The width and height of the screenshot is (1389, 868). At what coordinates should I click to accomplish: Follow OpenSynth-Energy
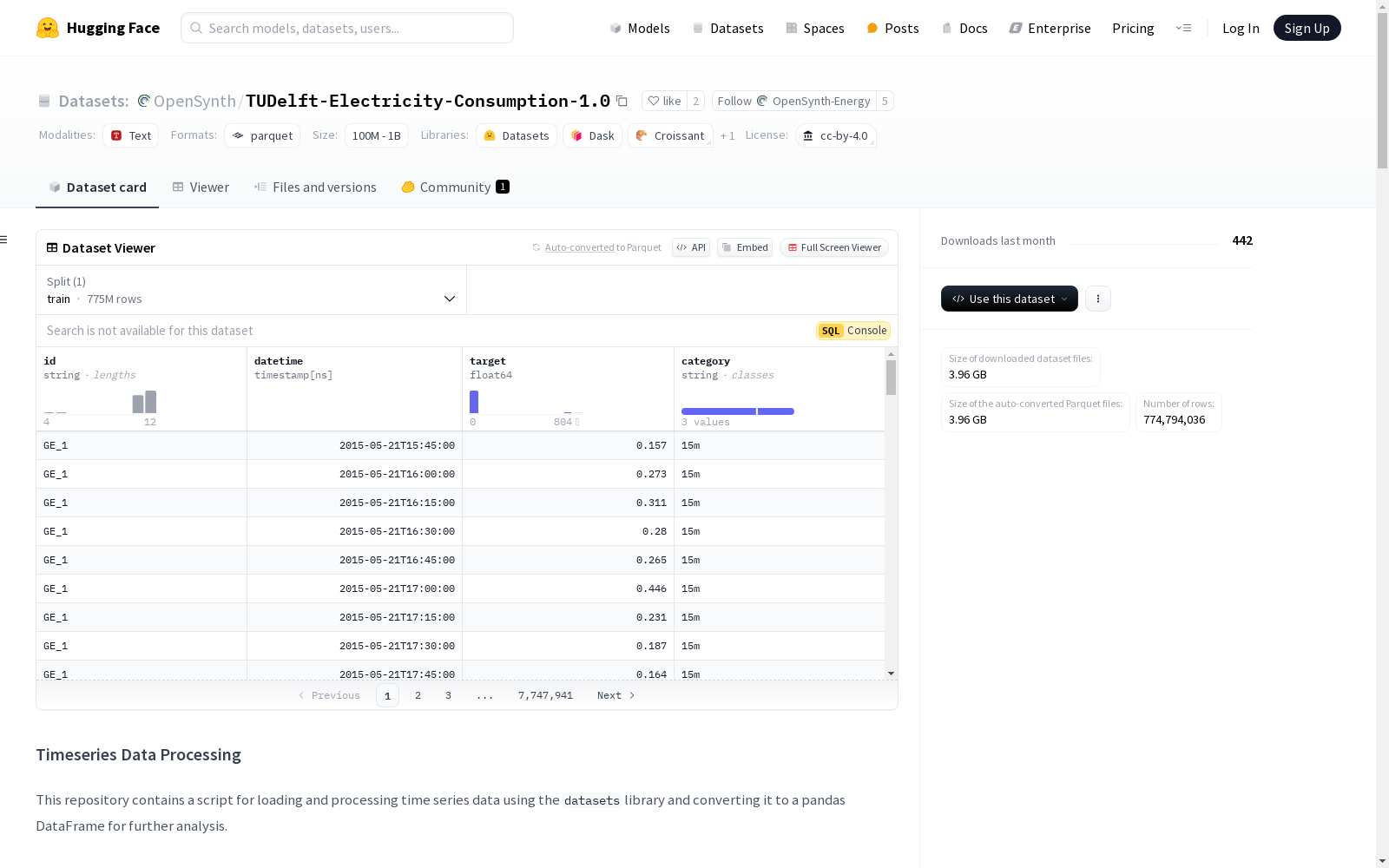[793, 101]
